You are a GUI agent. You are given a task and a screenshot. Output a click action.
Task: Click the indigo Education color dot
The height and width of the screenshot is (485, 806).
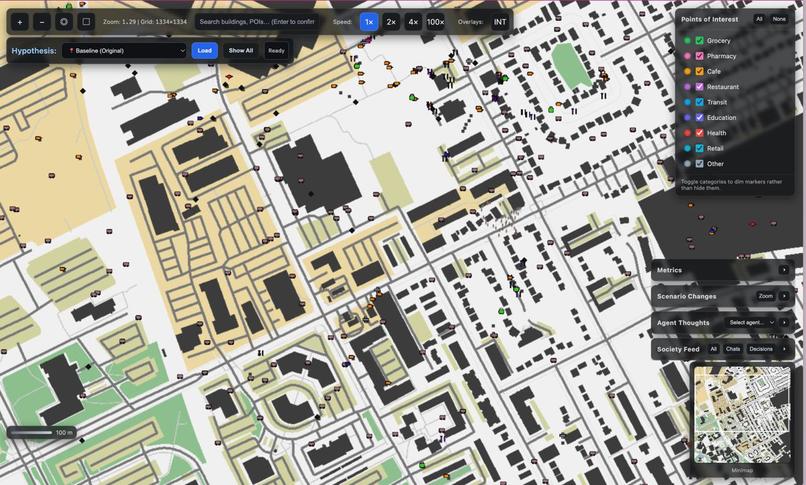[687, 118]
